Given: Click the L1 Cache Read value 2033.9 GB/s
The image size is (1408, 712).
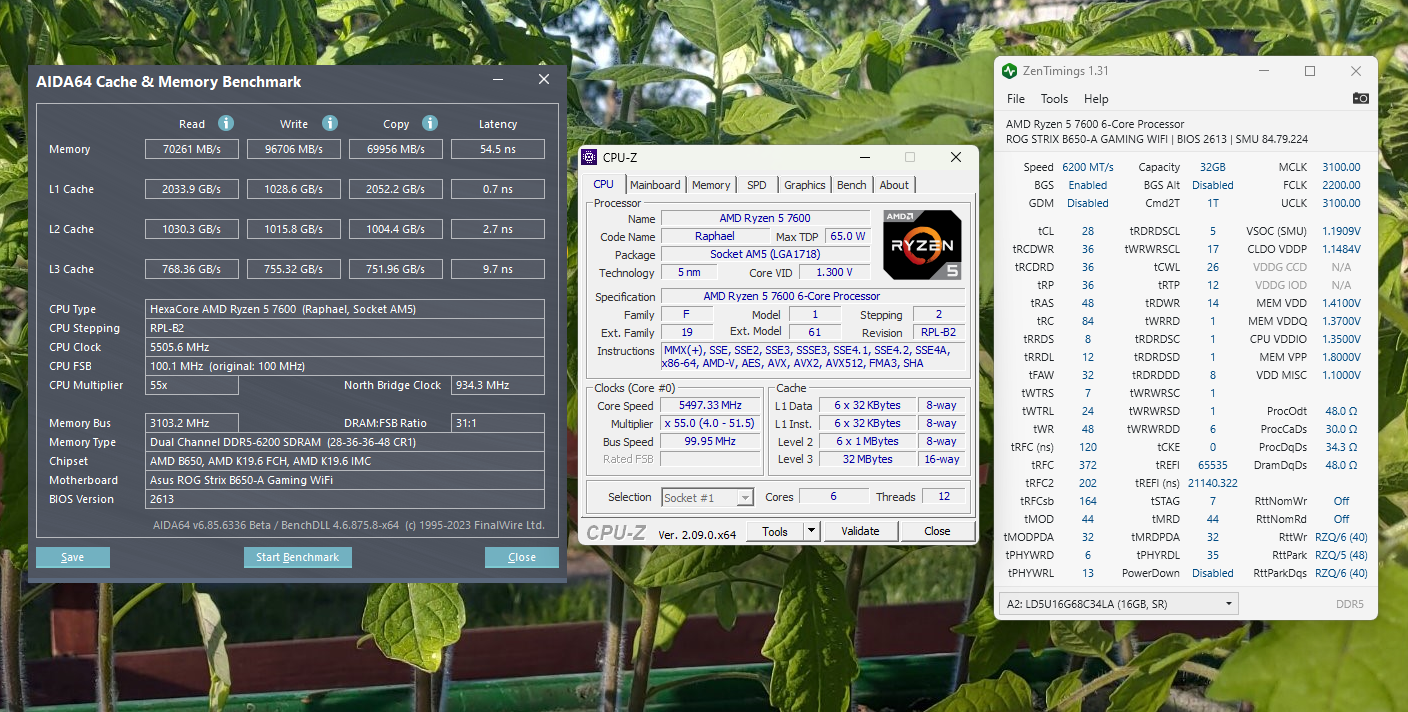Looking at the screenshot, I should (x=192, y=189).
